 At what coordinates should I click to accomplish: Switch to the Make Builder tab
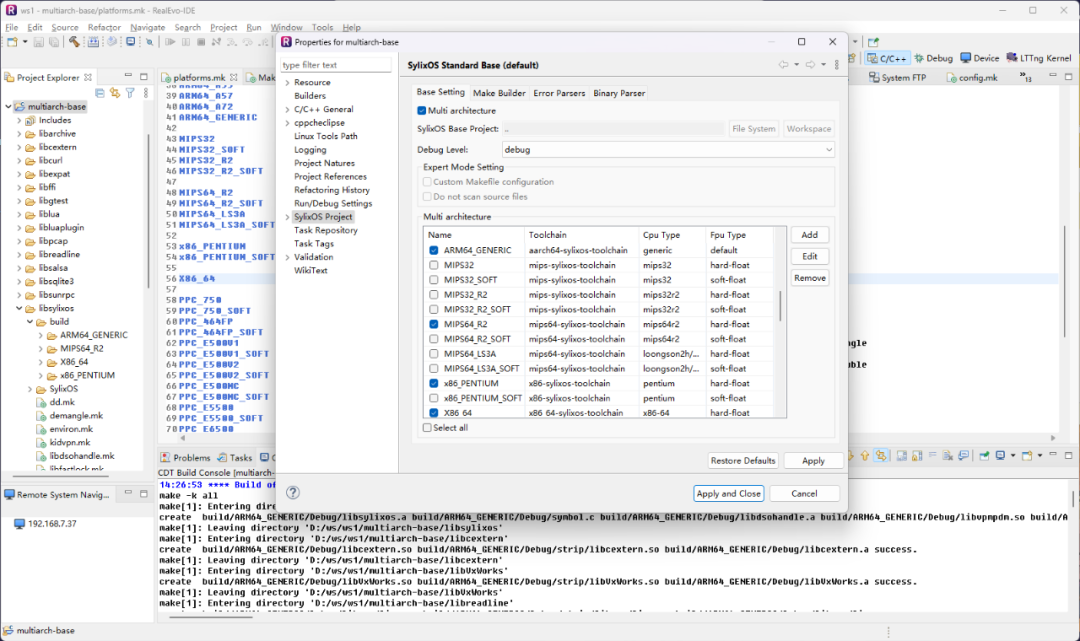[499, 93]
